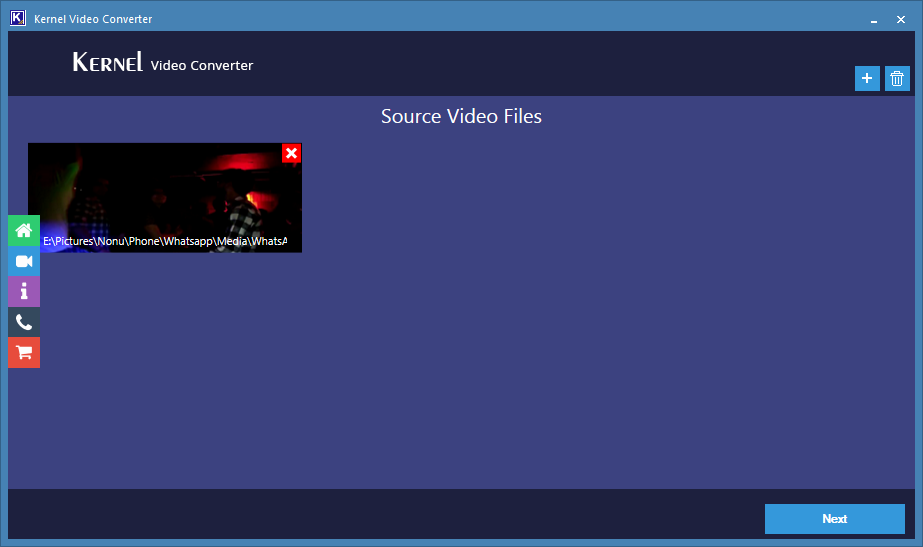Click the Source Video Files heading
The width and height of the screenshot is (923, 547).
tap(461, 117)
